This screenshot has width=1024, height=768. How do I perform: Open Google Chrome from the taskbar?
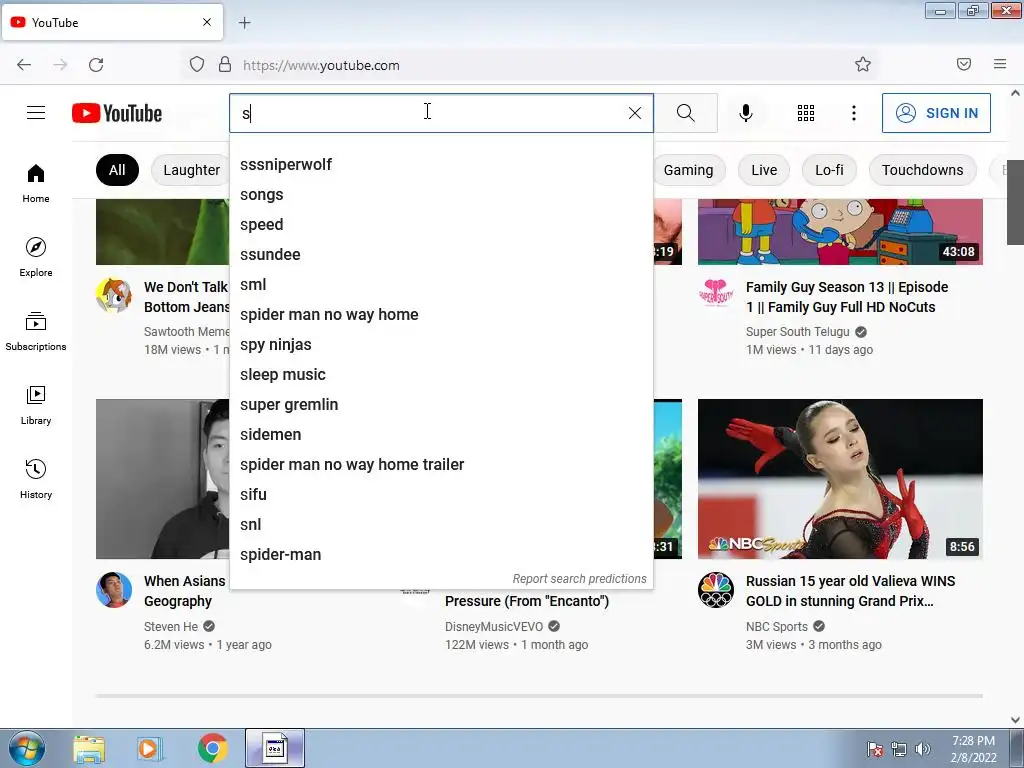coord(212,748)
